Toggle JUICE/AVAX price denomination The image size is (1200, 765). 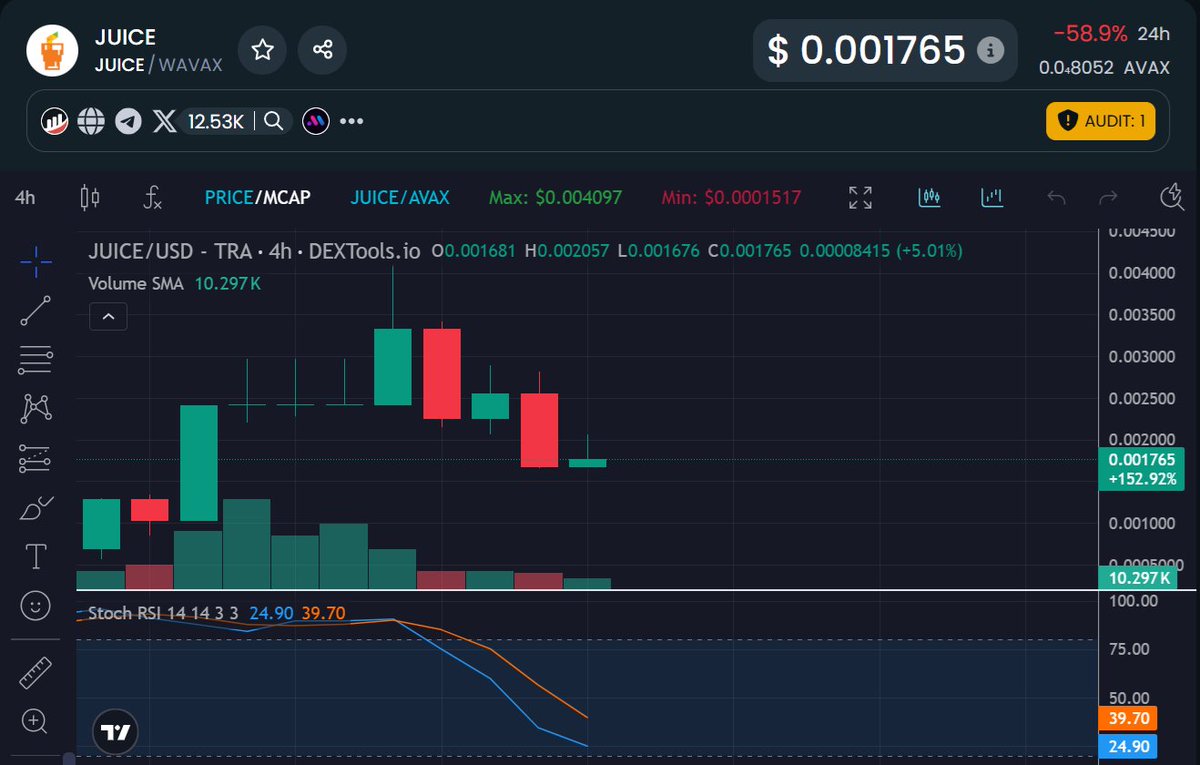click(x=400, y=198)
